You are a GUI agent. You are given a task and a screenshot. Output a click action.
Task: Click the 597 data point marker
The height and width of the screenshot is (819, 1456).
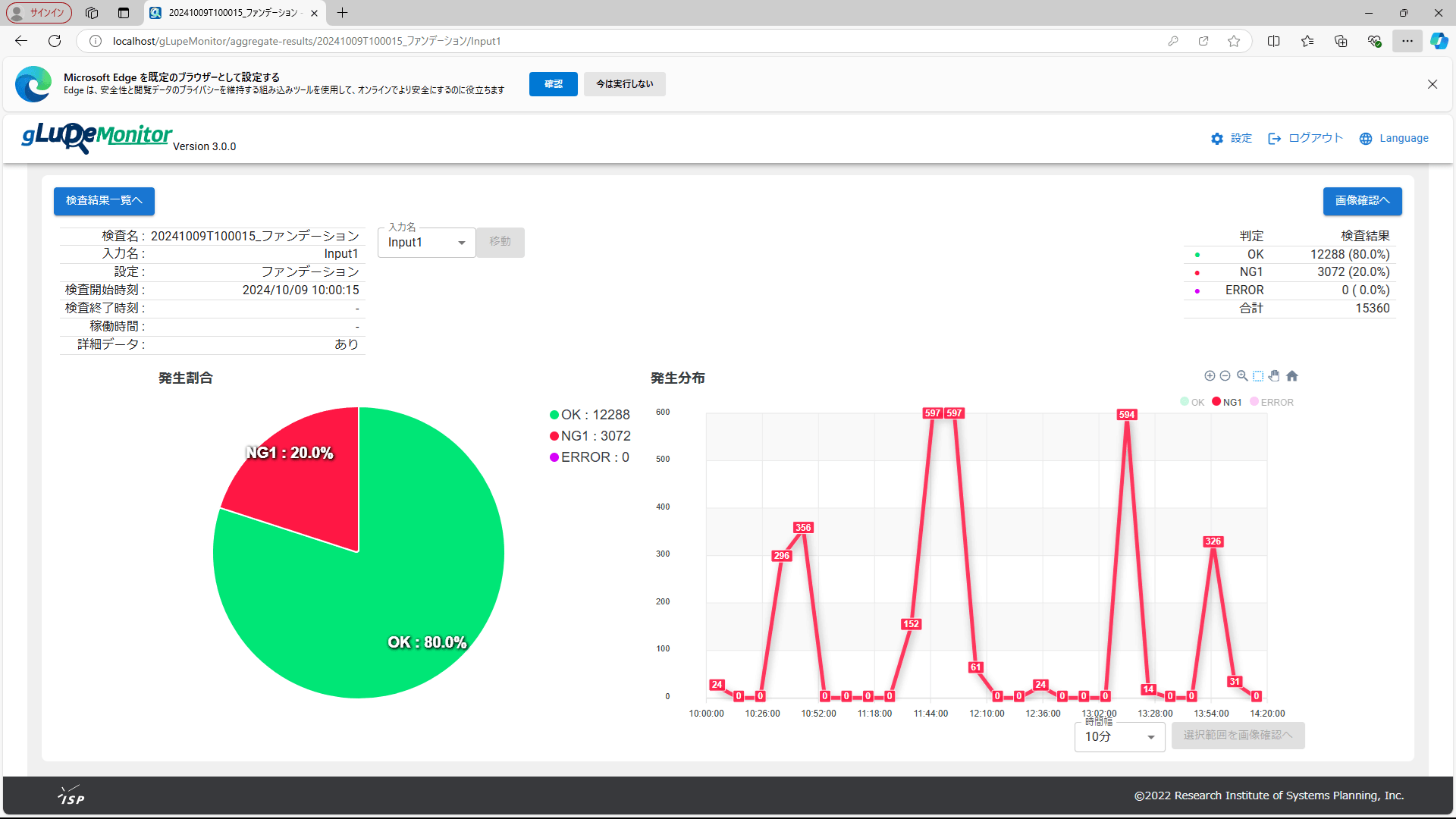(933, 413)
